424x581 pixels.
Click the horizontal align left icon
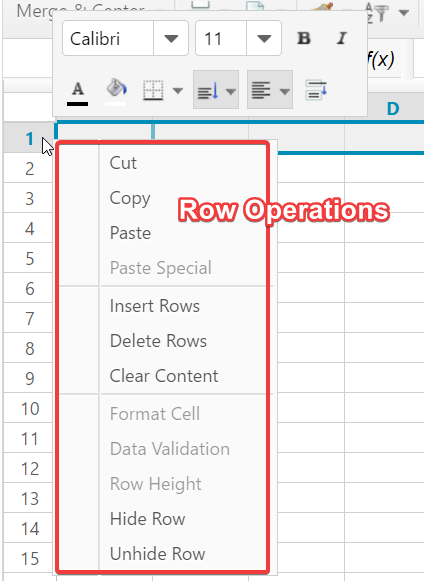click(261, 91)
